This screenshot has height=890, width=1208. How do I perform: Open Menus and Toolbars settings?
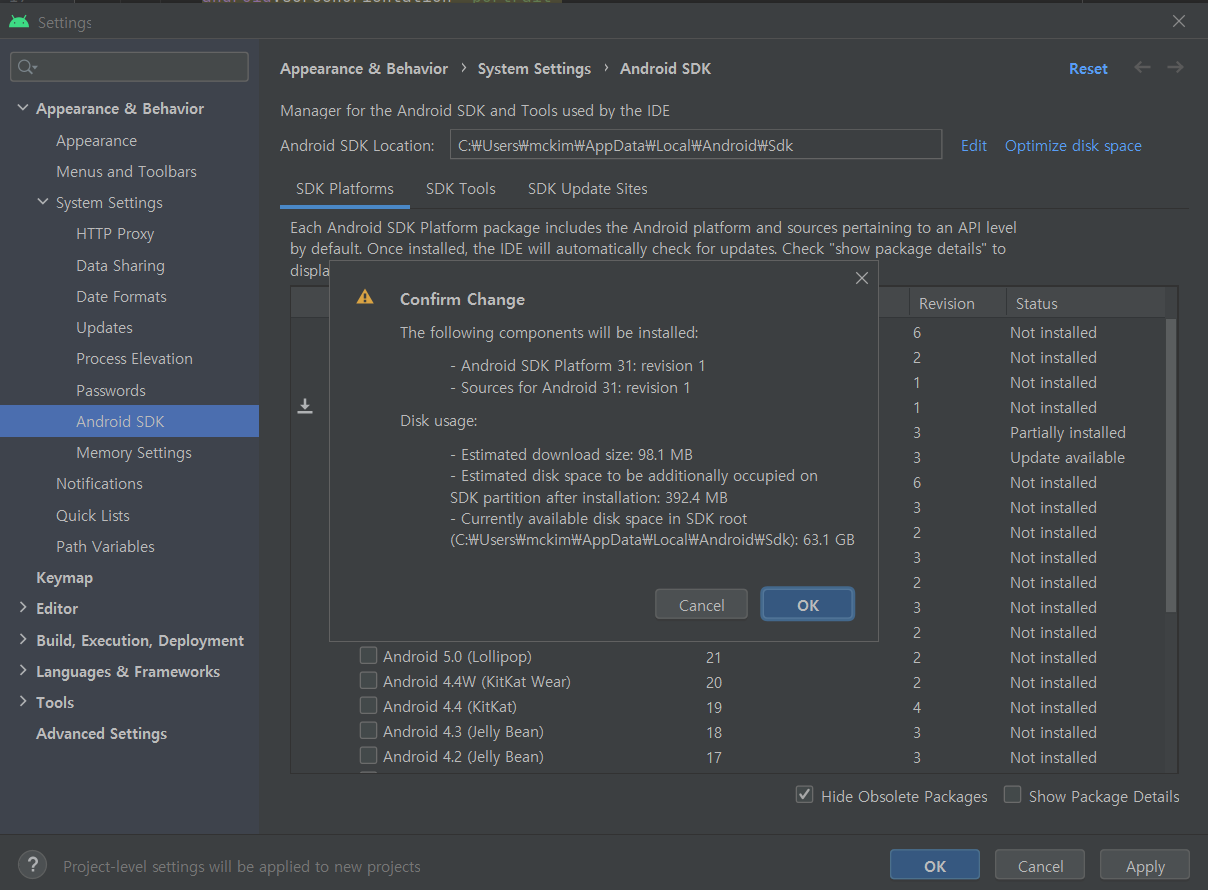[126, 172]
